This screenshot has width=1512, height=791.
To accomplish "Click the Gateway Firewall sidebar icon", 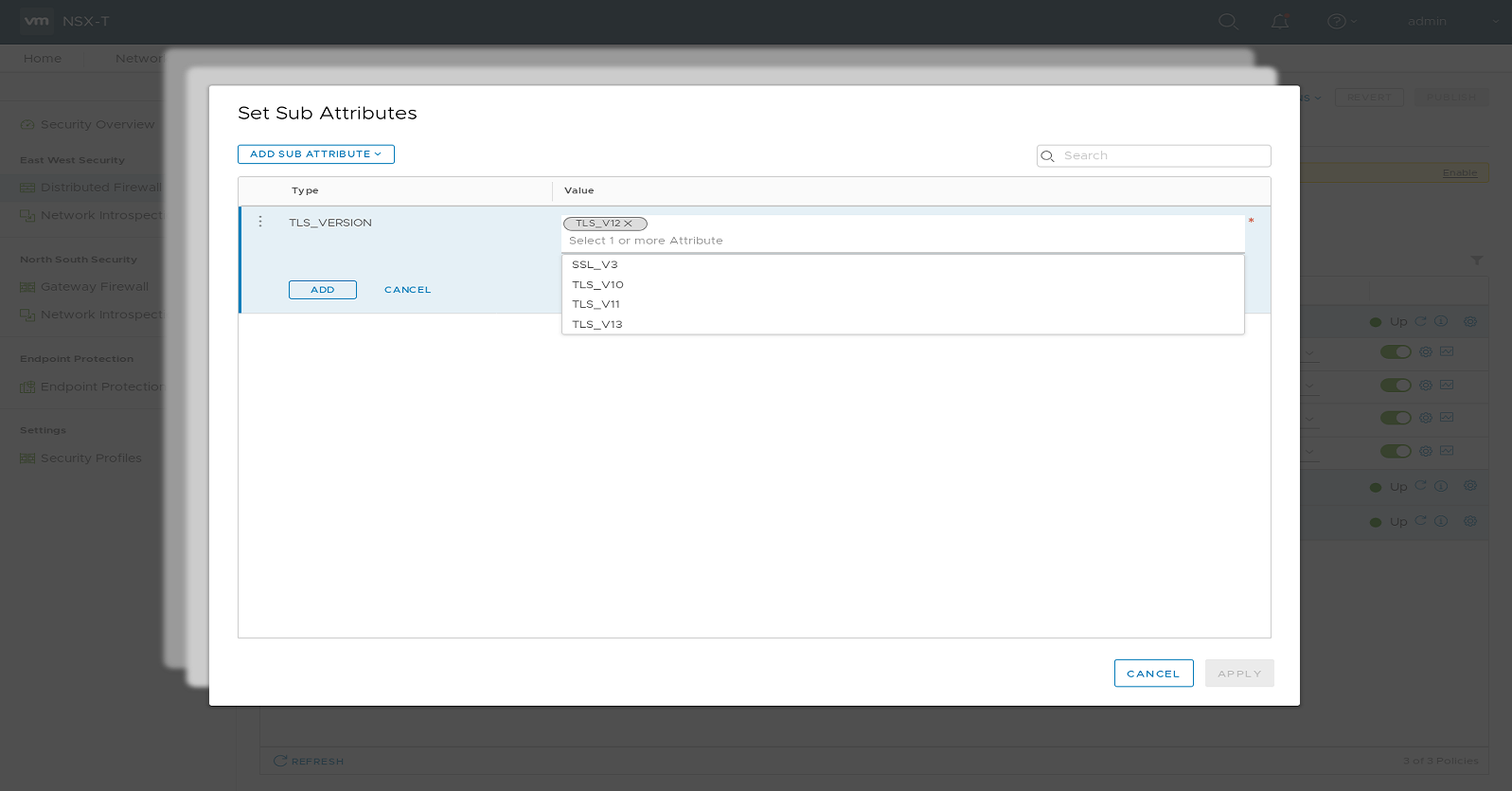I will point(27,287).
